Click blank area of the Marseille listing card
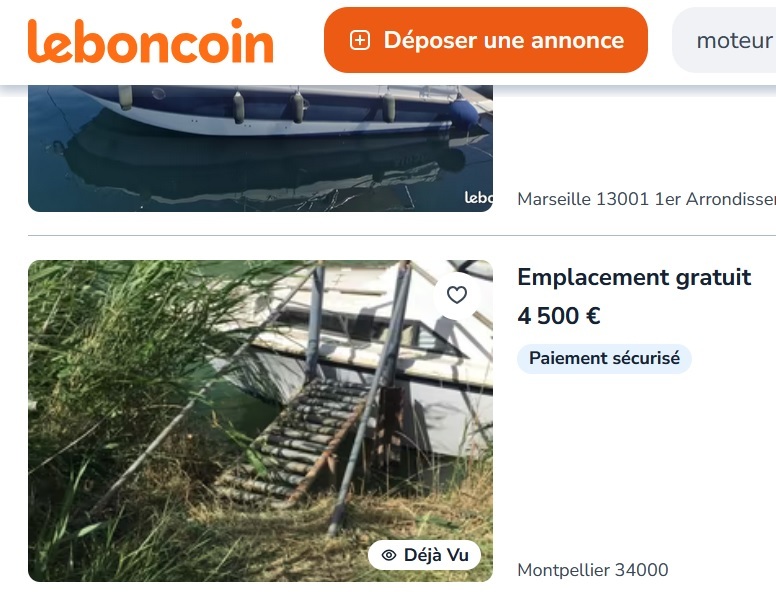 click(x=643, y=139)
